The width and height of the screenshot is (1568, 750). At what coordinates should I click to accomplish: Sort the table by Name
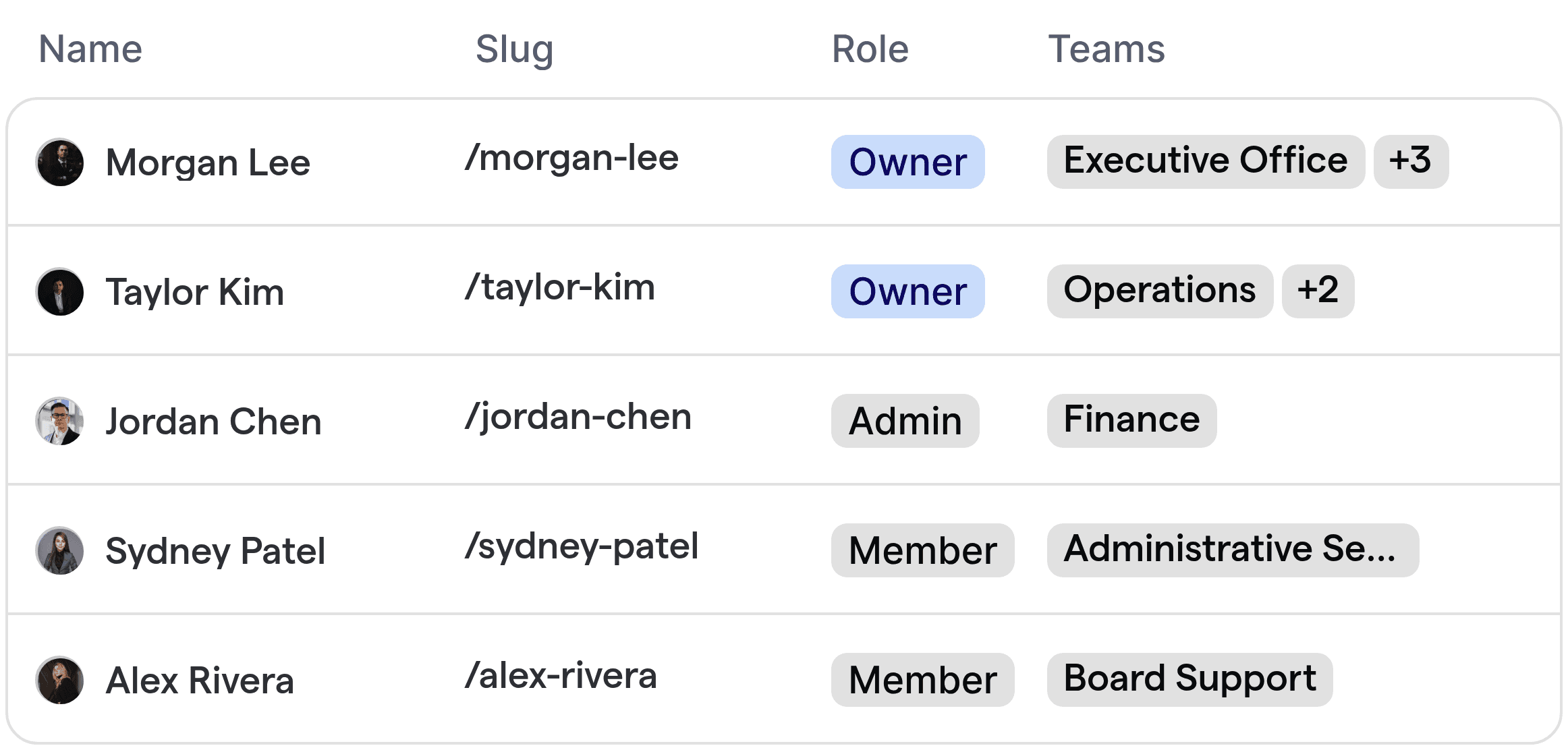coord(90,48)
